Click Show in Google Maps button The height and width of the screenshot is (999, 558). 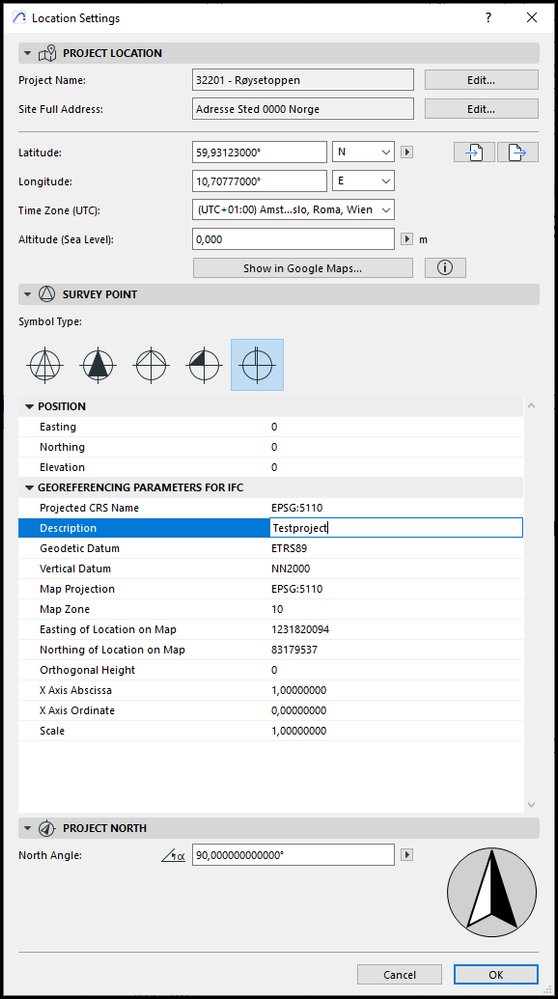(303, 268)
